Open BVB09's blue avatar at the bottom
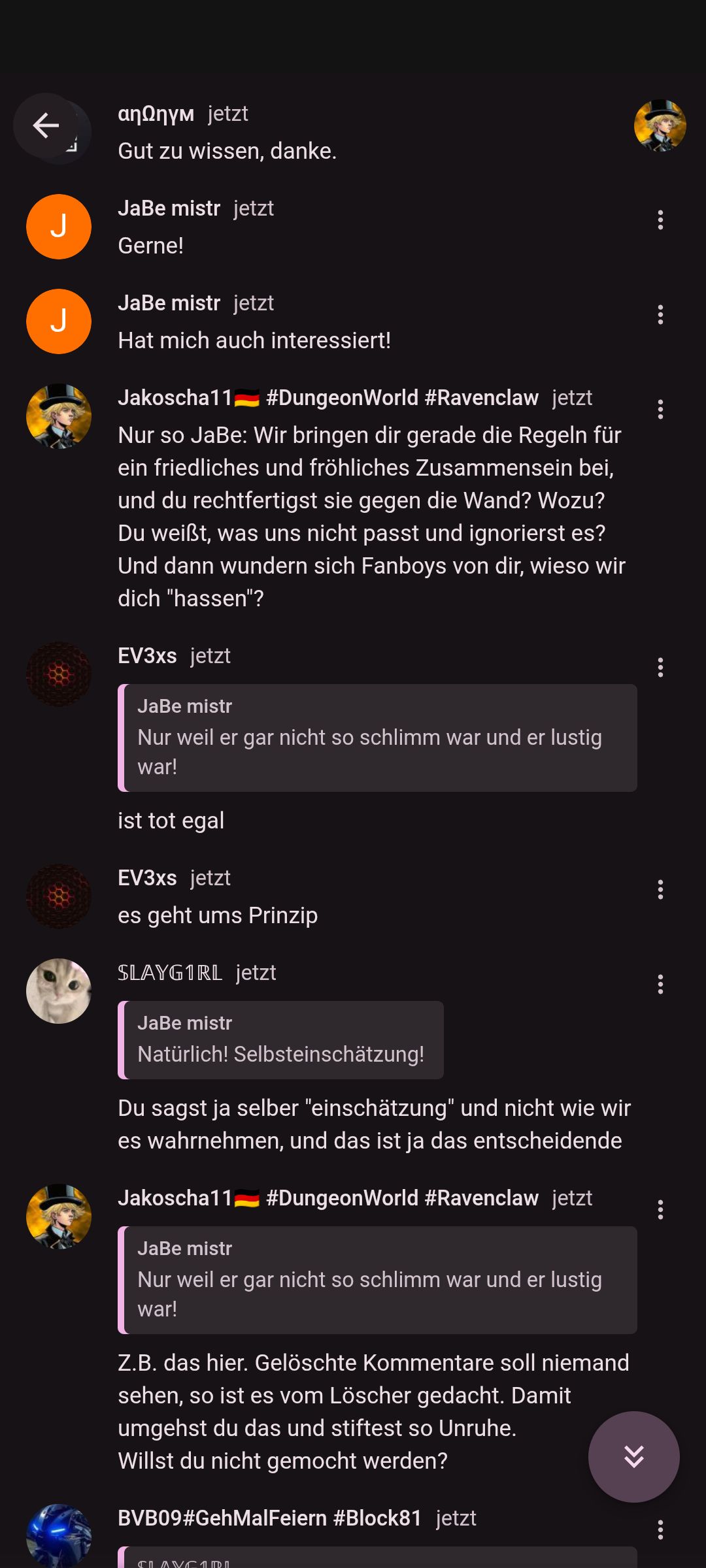Image resolution: width=706 pixels, height=1568 pixels. click(59, 1535)
